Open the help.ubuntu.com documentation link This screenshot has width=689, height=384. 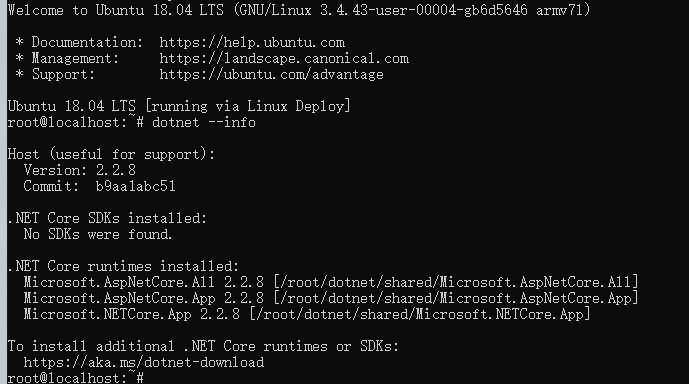click(252, 43)
